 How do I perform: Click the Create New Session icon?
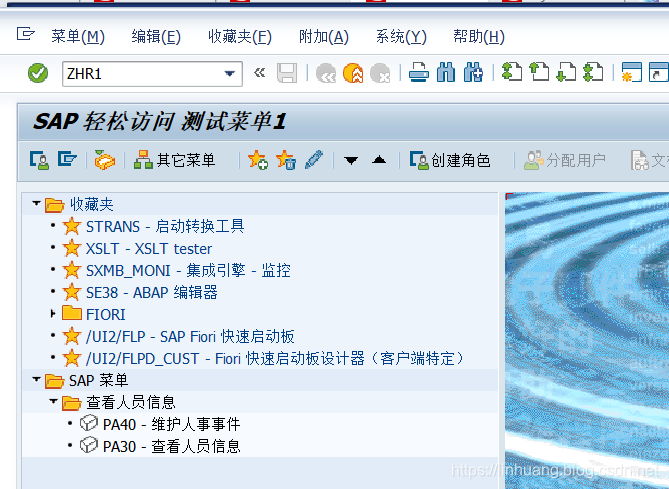click(631, 72)
